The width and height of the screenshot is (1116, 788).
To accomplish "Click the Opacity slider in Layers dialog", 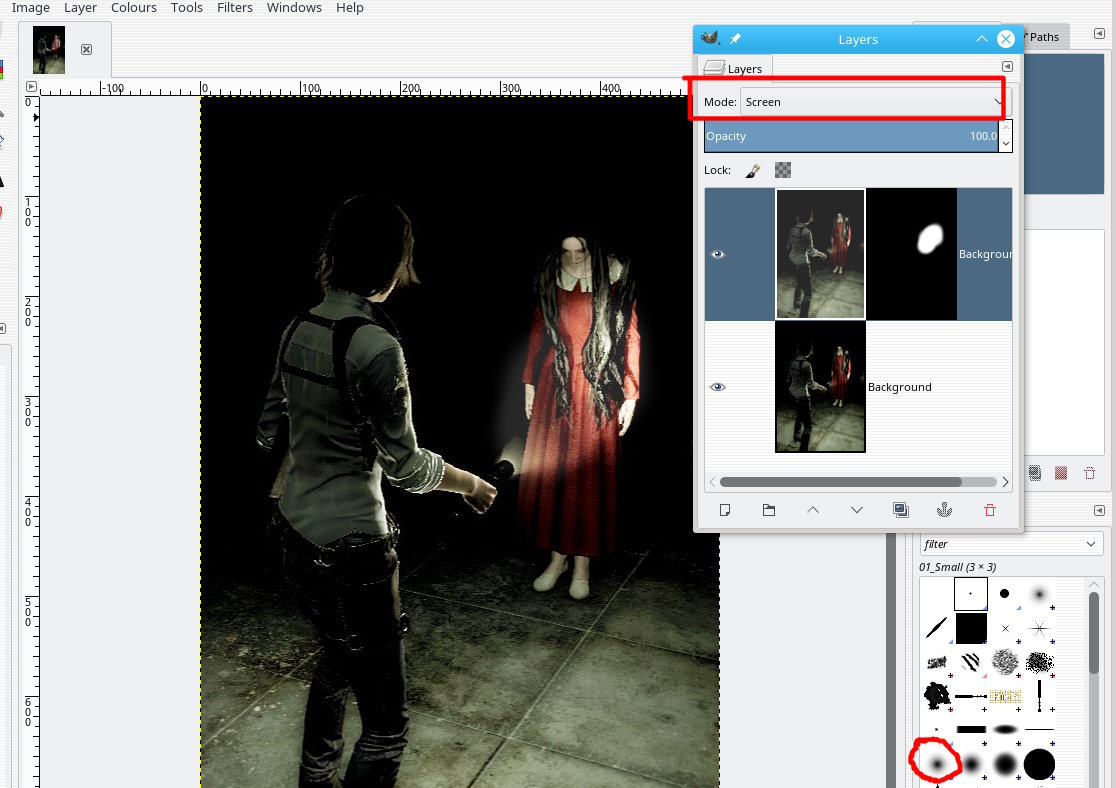I will pos(851,136).
